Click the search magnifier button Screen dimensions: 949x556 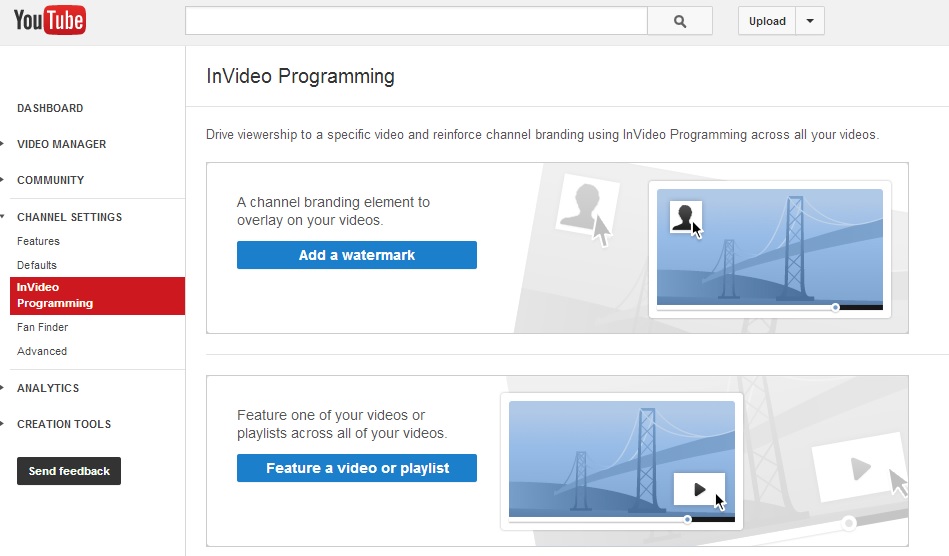coord(680,21)
